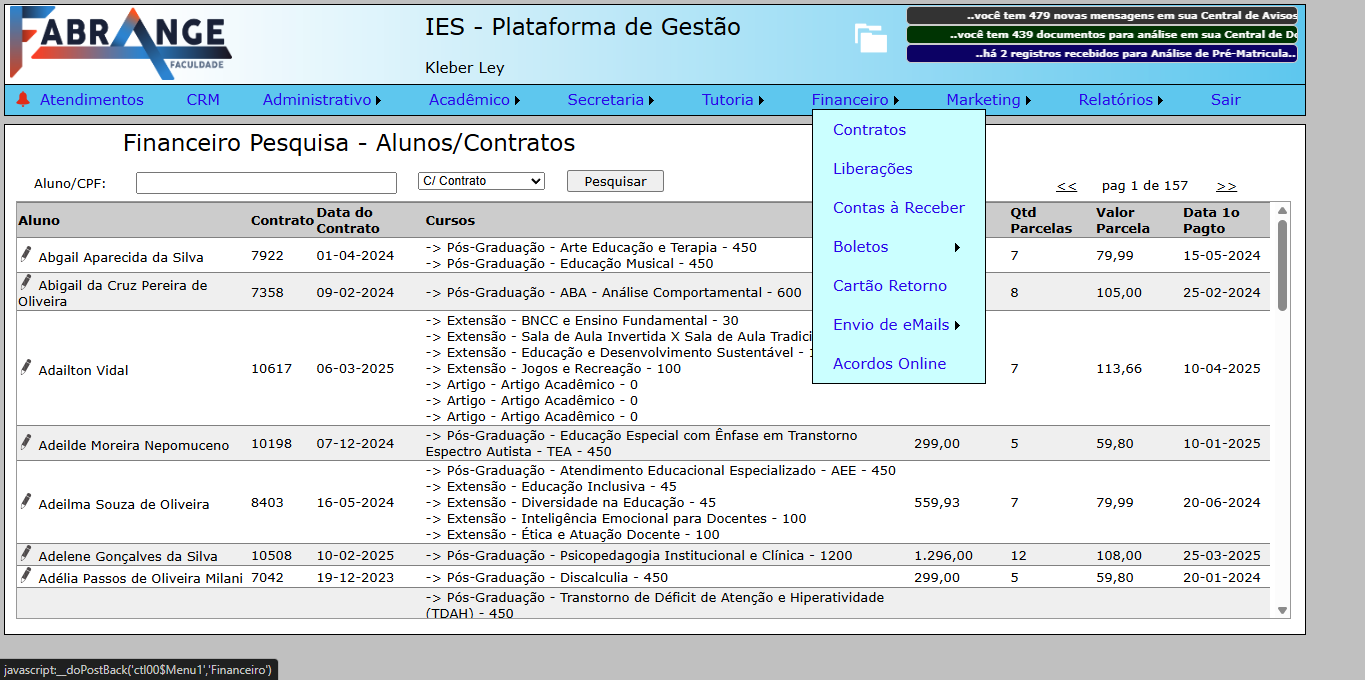The height and width of the screenshot is (680, 1365).
Task: Expand the Marketing menu
Action: pos(988,100)
